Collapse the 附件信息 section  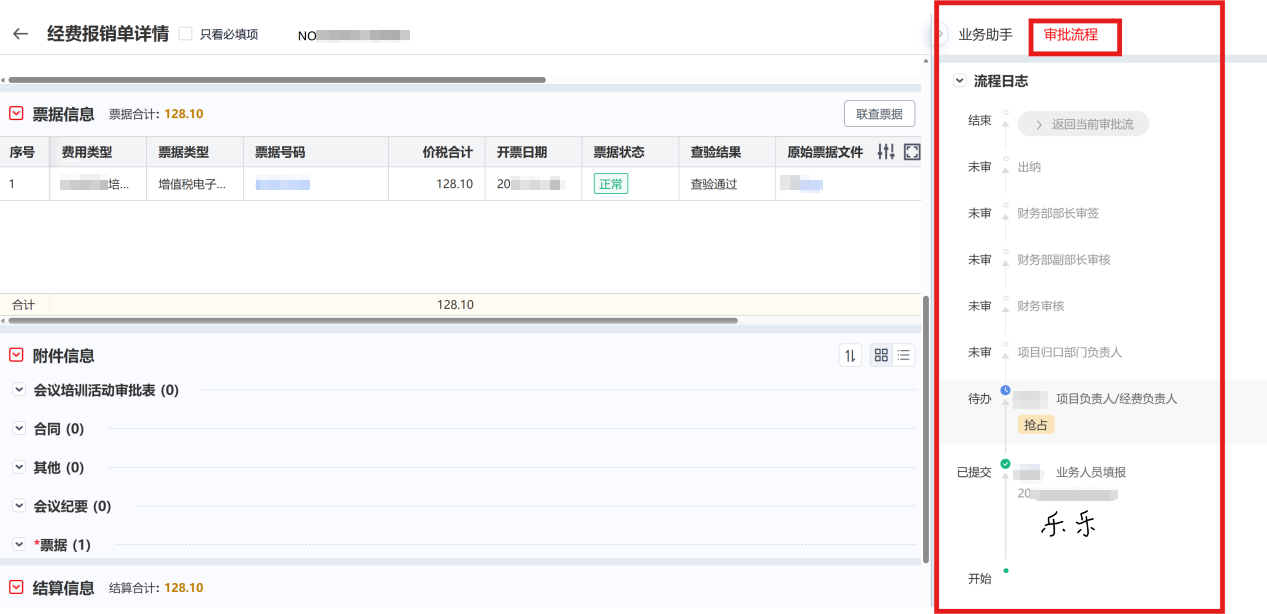[x=16, y=355]
